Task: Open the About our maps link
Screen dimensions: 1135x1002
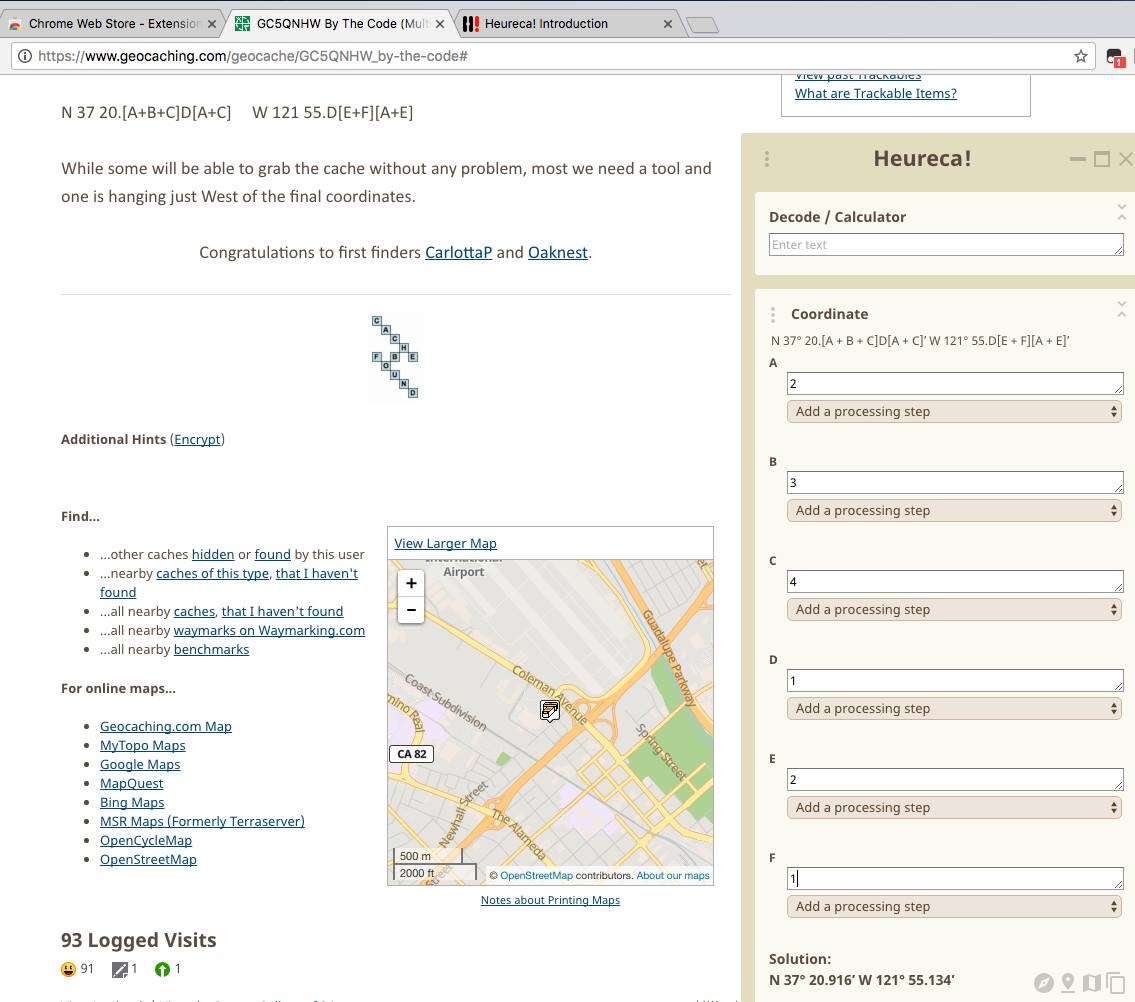Action: (x=673, y=875)
